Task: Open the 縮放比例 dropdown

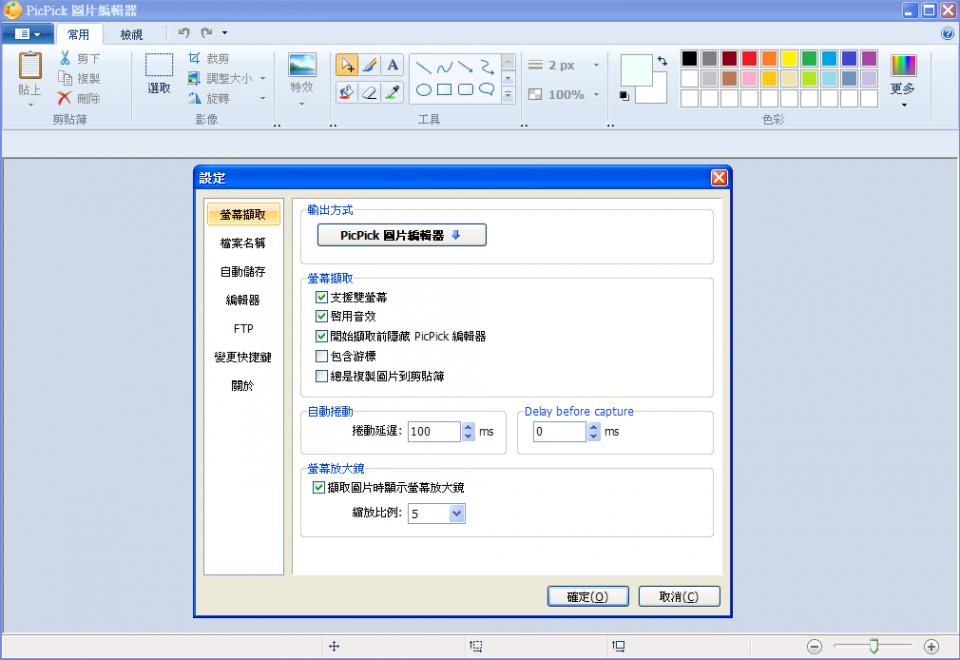Action: (x=457, y=513)
